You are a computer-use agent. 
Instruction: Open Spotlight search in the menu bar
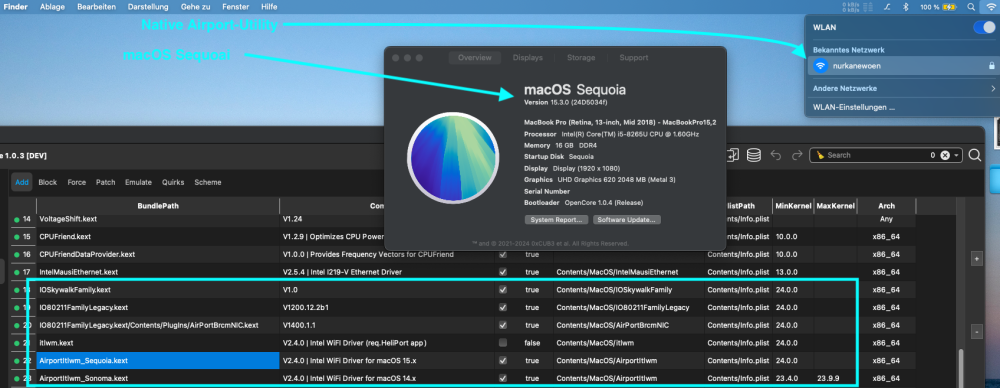(x=971, y=7)
